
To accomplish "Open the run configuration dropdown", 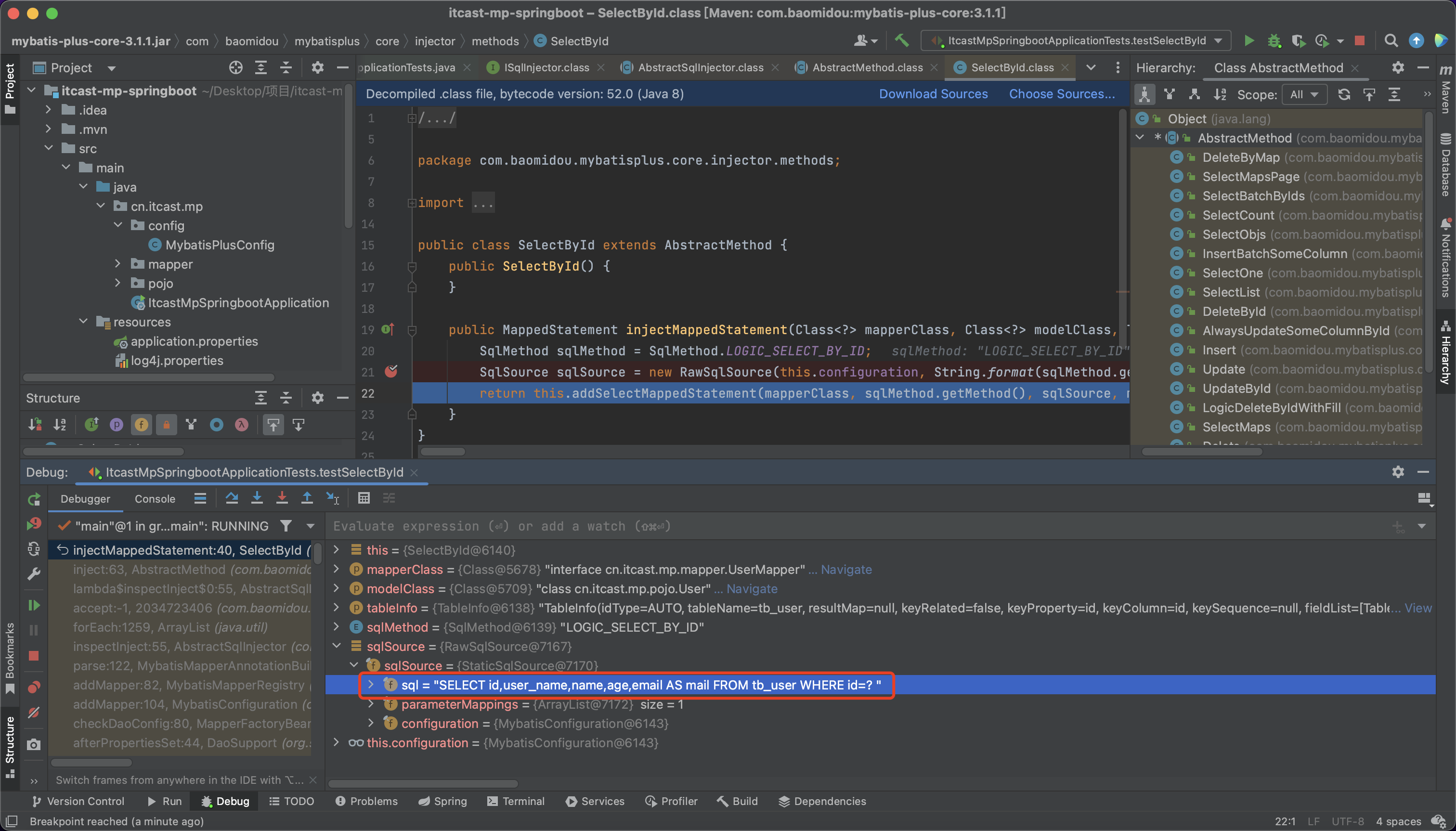I will click(1076, 40).
